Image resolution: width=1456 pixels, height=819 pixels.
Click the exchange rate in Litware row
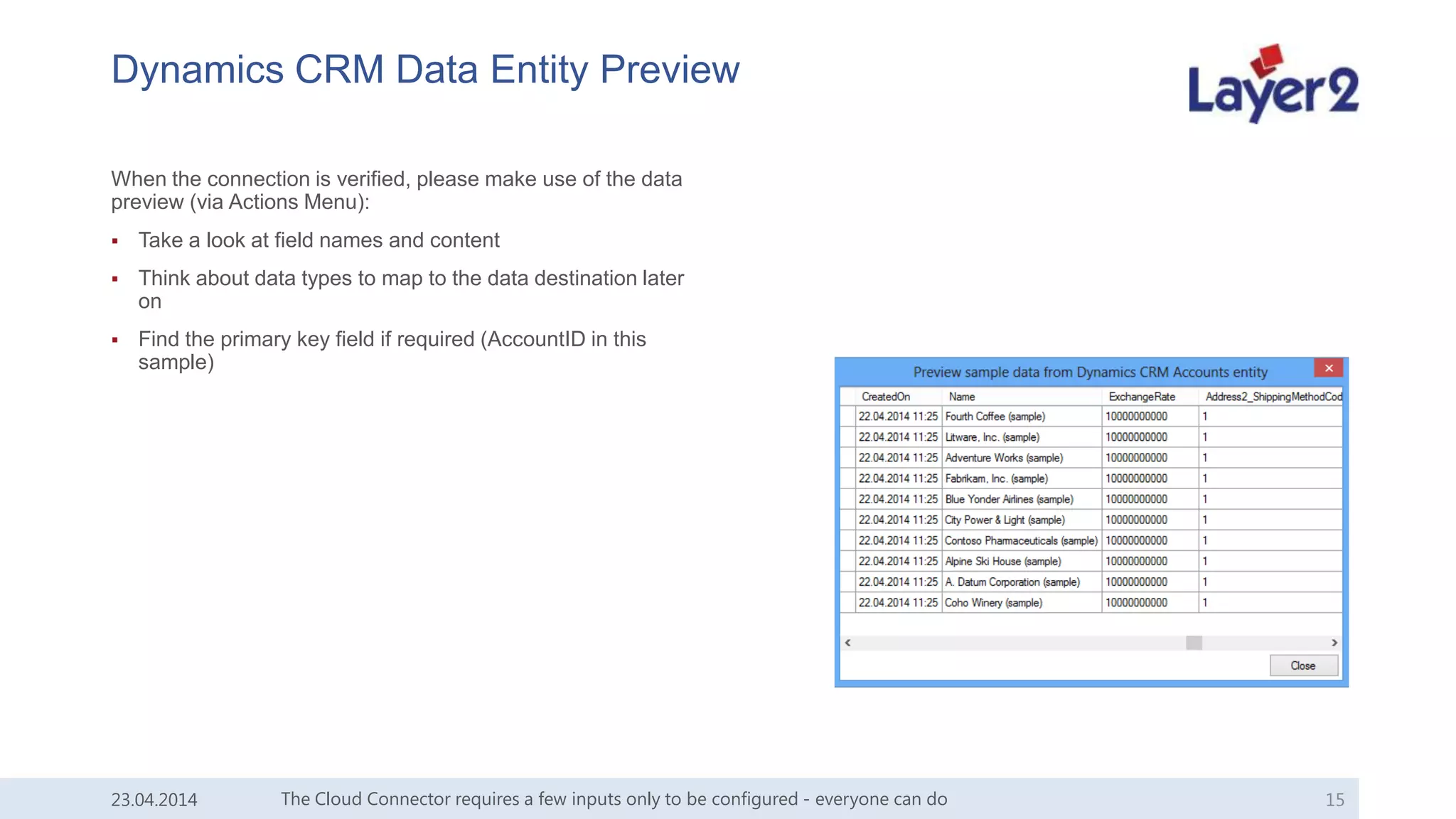pyautogui.click(x=1150, y=437)
